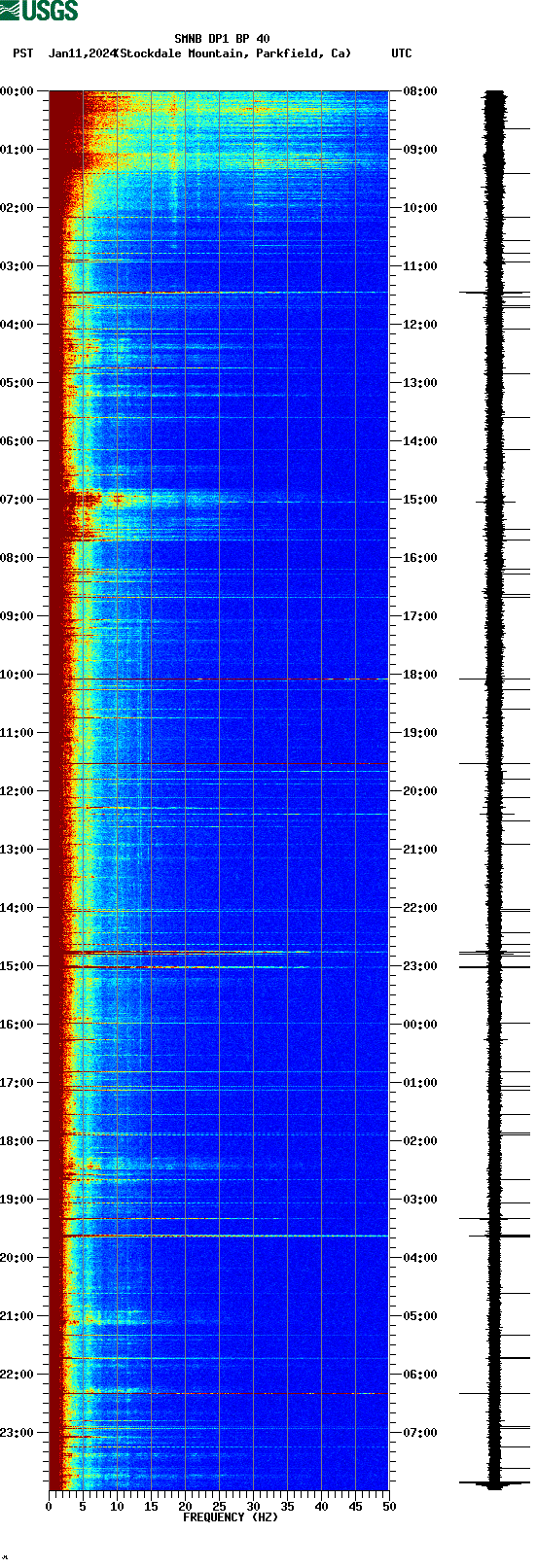
Task: Click the UTC time label 23:00
Action: 420,966
